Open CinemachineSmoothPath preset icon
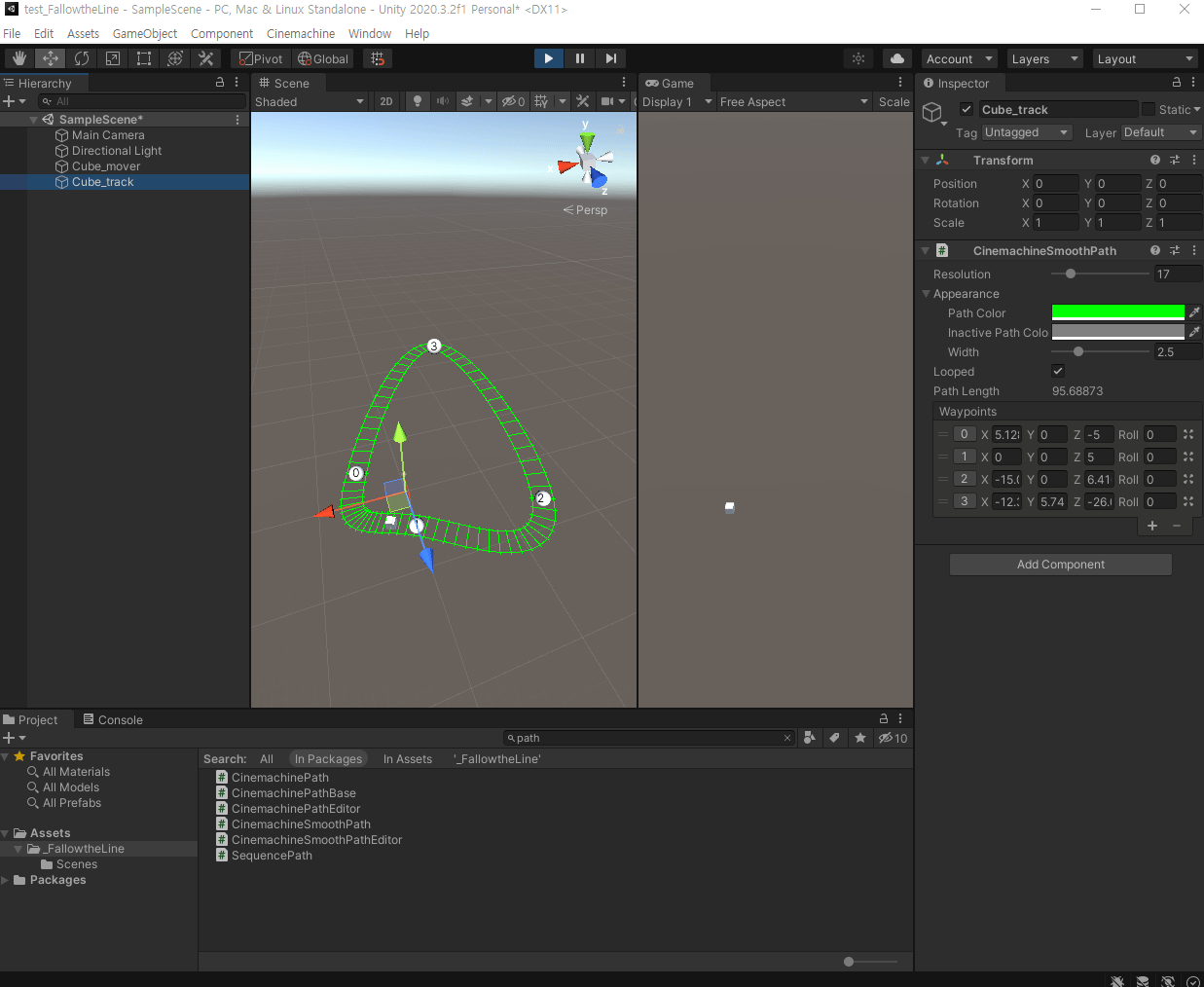 [1175, 250]
